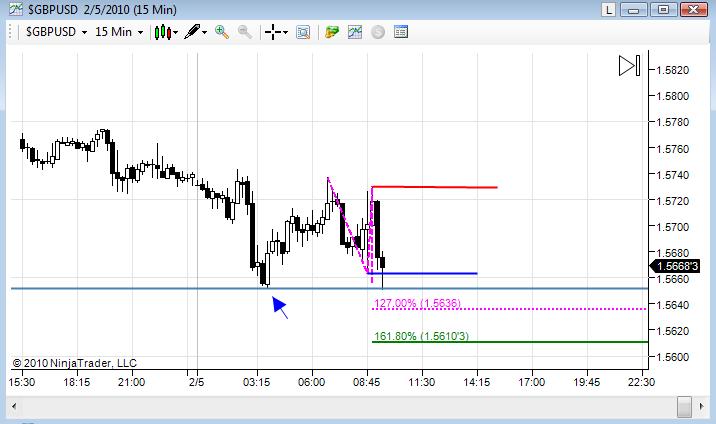
Task: Click the greyed-out strategies icon
Action: (378, 32)
